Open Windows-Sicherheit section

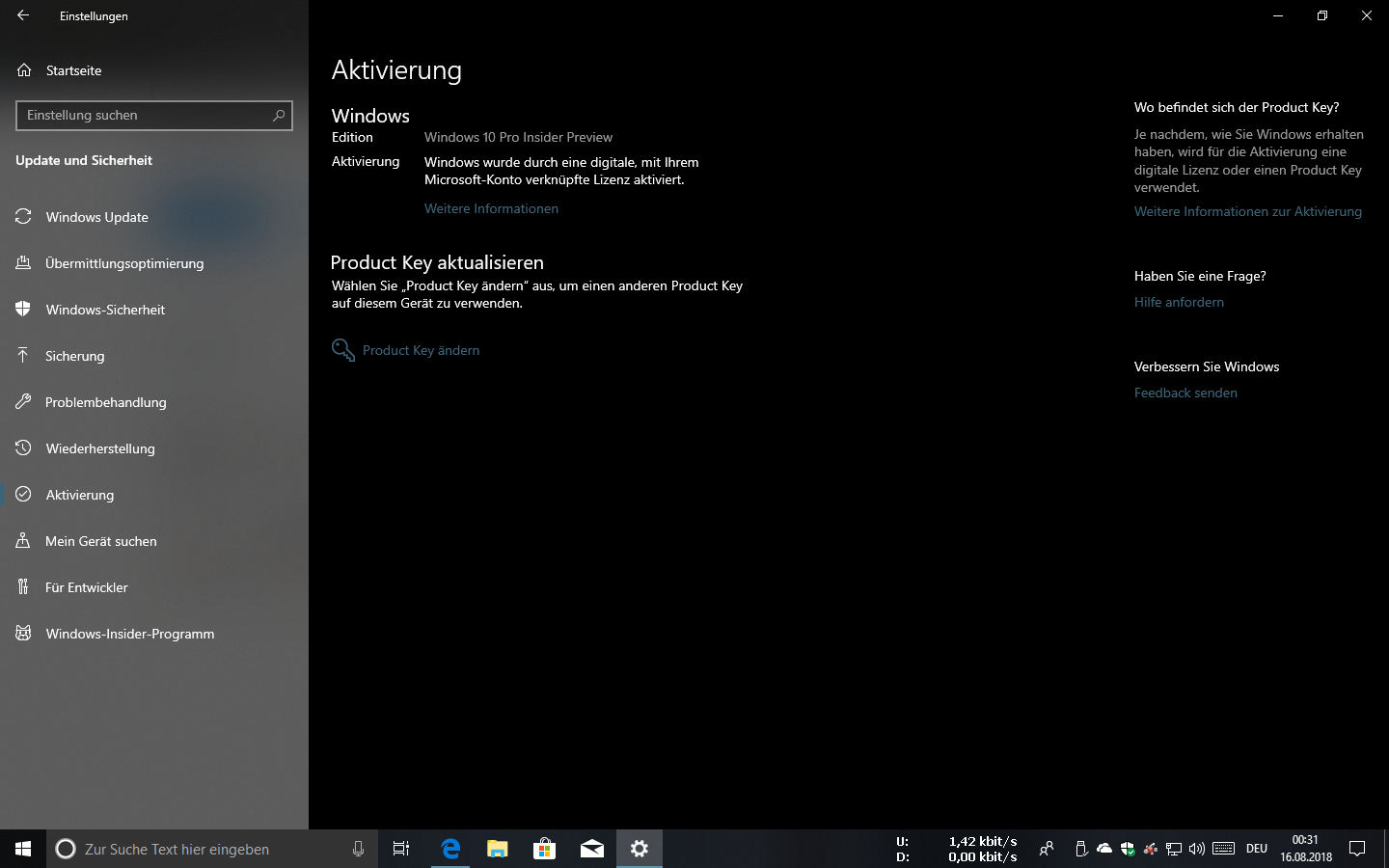154,310
